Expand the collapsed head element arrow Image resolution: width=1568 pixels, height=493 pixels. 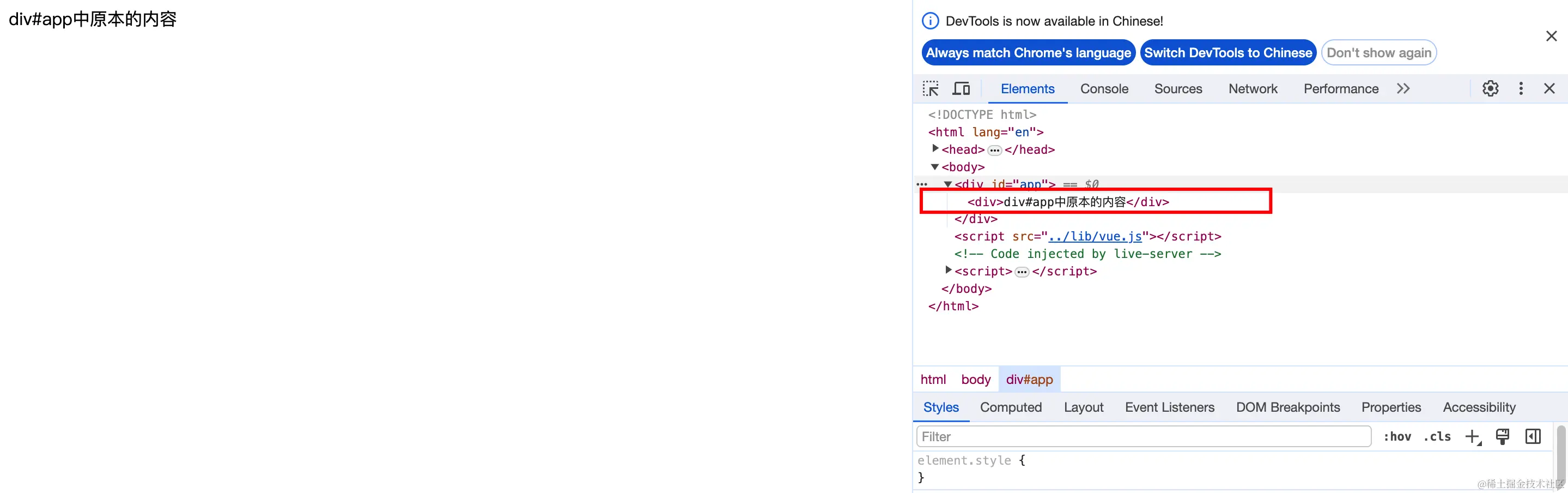click(x=935, y=149)
